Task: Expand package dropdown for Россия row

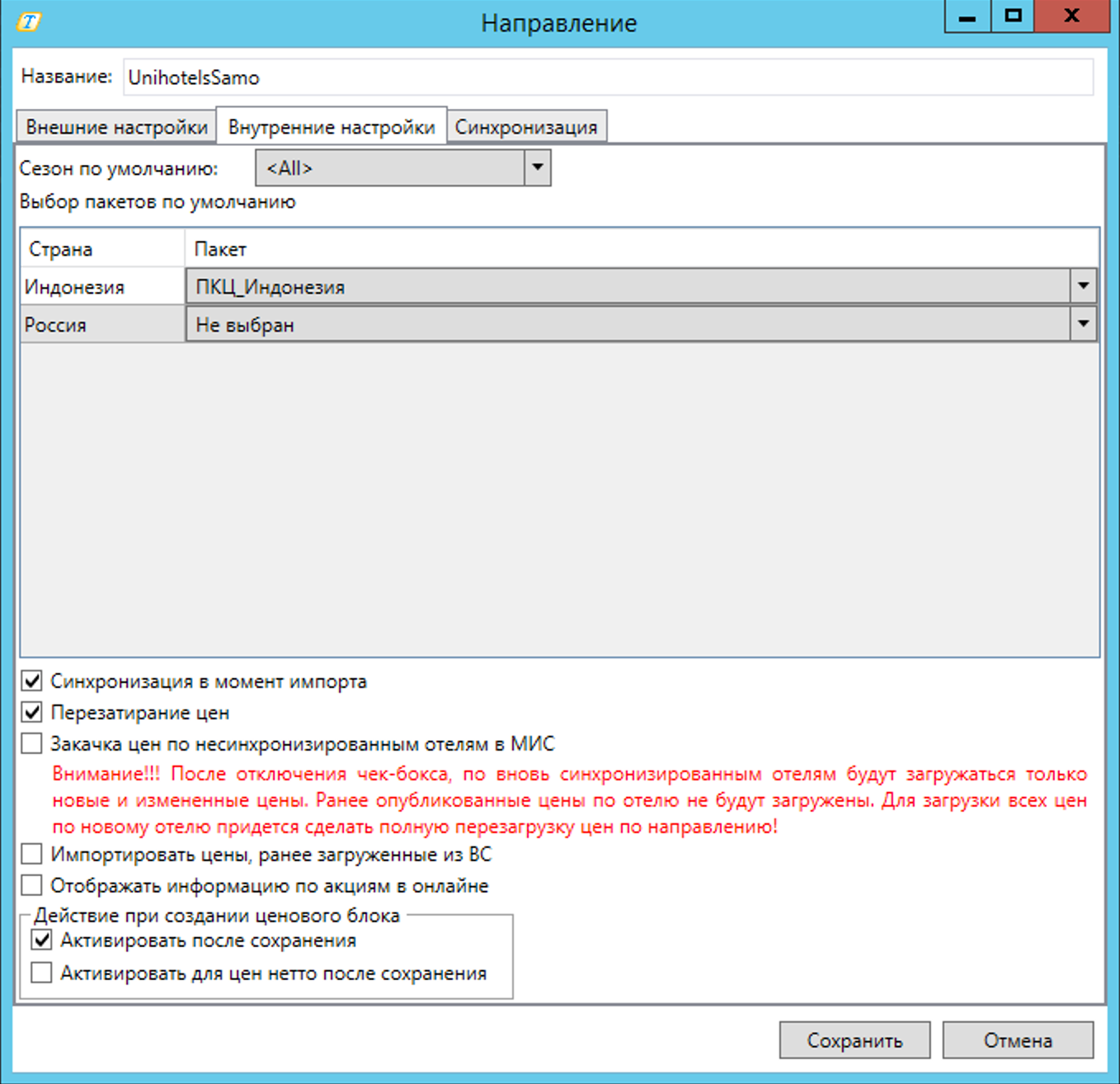Action: [1083, 324]
